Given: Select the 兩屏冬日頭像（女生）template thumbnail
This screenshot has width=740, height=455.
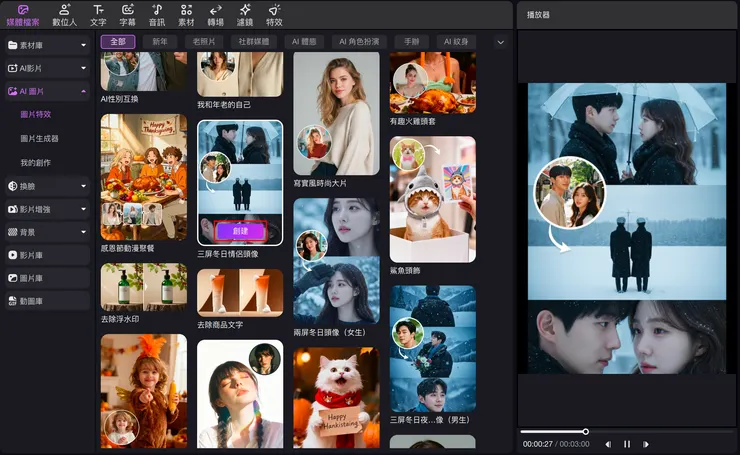Looking at the screenshot, I should point(336,261).
